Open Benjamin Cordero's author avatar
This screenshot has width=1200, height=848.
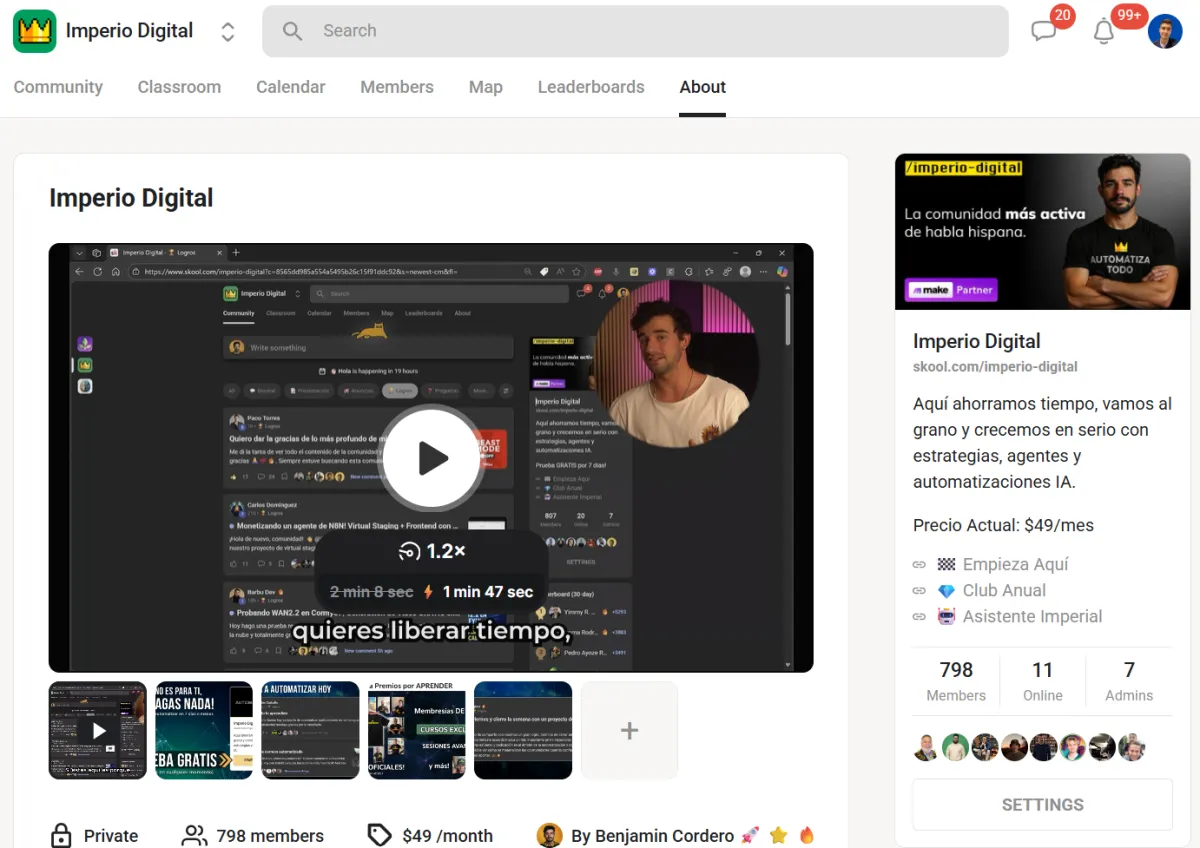pos(549,835)
